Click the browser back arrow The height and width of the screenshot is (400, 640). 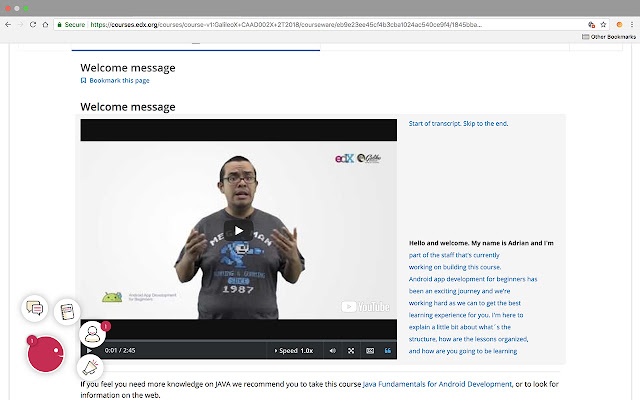click(x=8, y=24)
